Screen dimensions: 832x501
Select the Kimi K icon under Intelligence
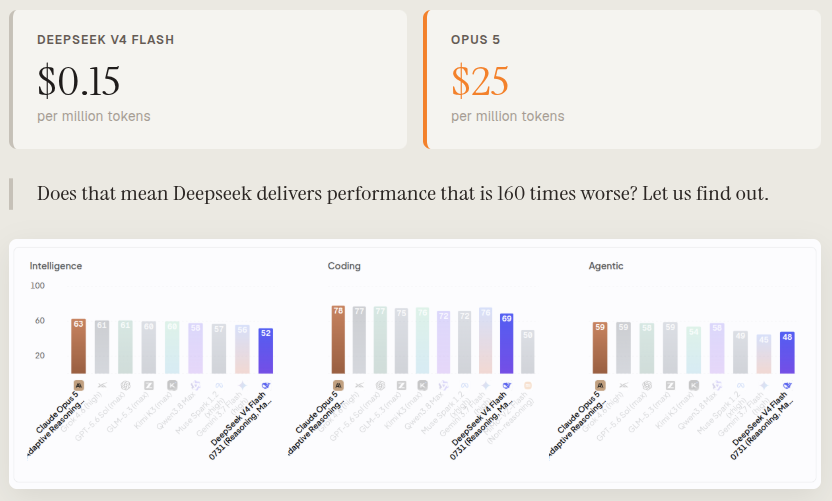coord(172,385)
